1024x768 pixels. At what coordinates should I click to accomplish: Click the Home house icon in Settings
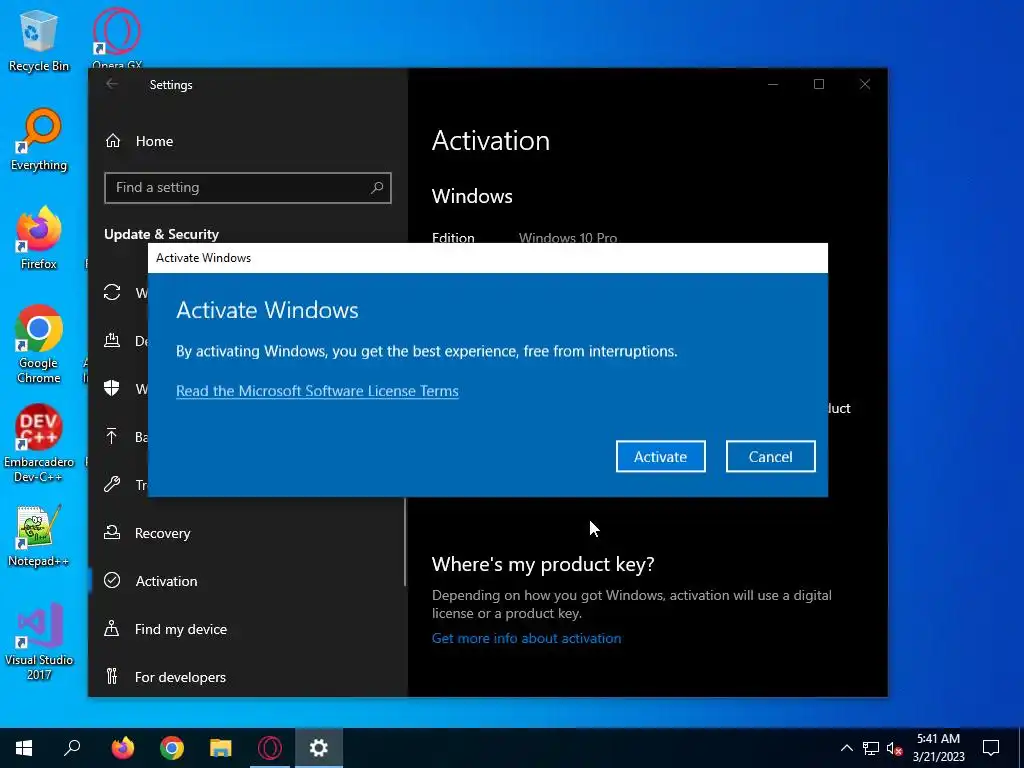(113, 140)
